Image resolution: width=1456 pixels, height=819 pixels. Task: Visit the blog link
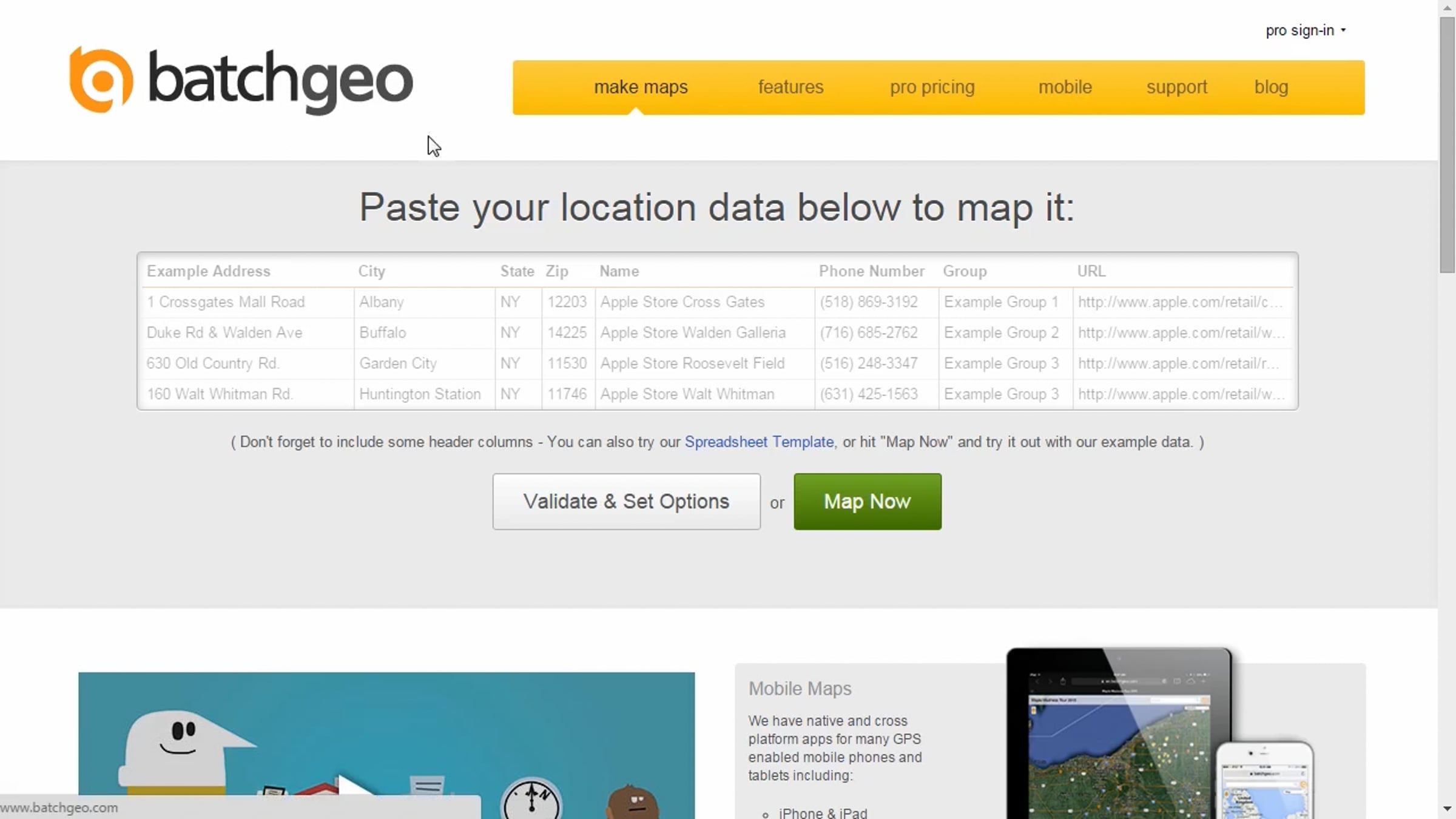coord(1271,87)
